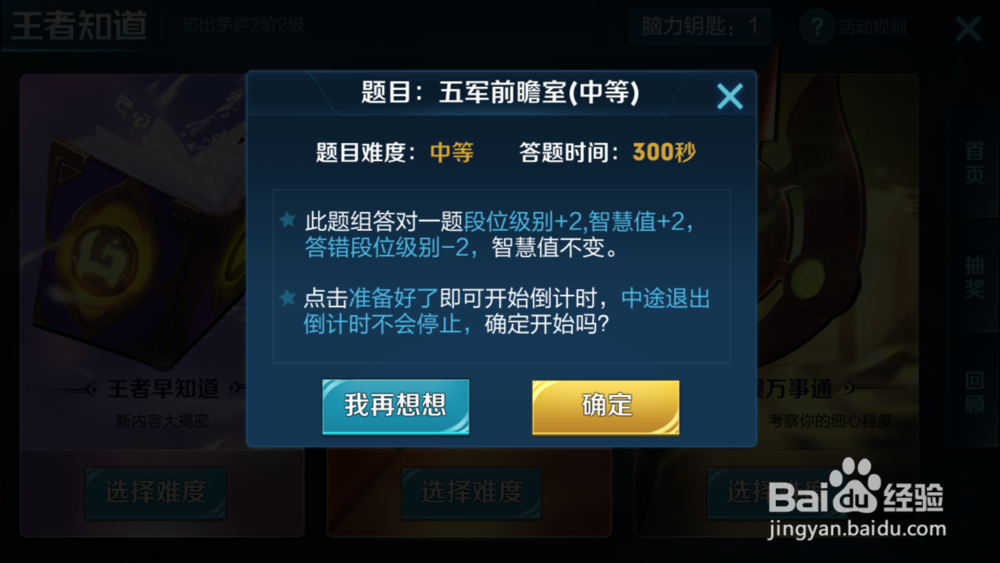Click the 万事通 card image on right
Screen dimensions: 1000x563
click(837, 223)
